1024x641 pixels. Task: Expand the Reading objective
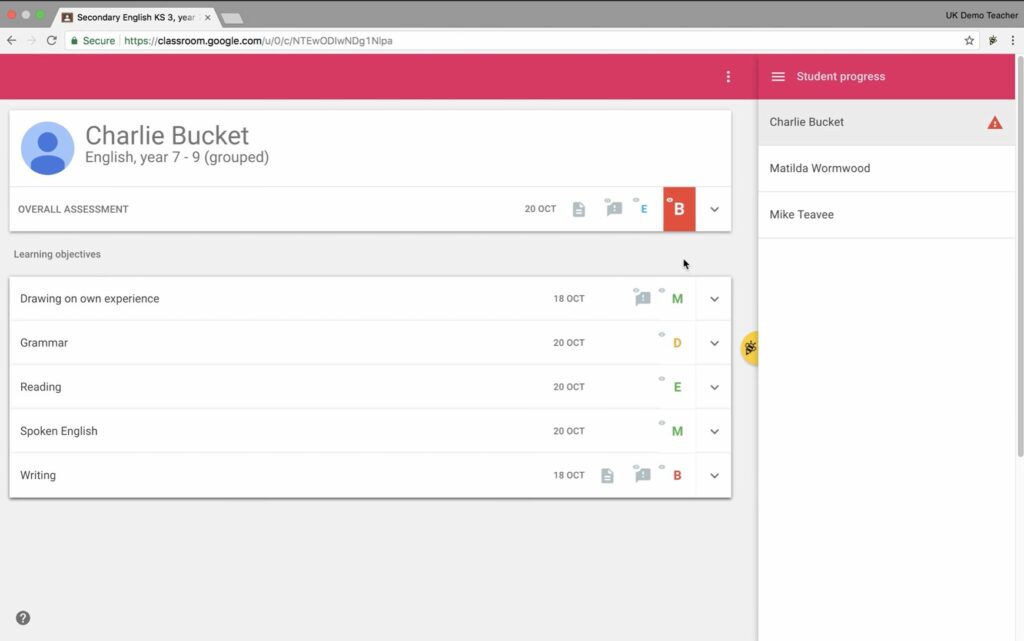click(714, 387)
